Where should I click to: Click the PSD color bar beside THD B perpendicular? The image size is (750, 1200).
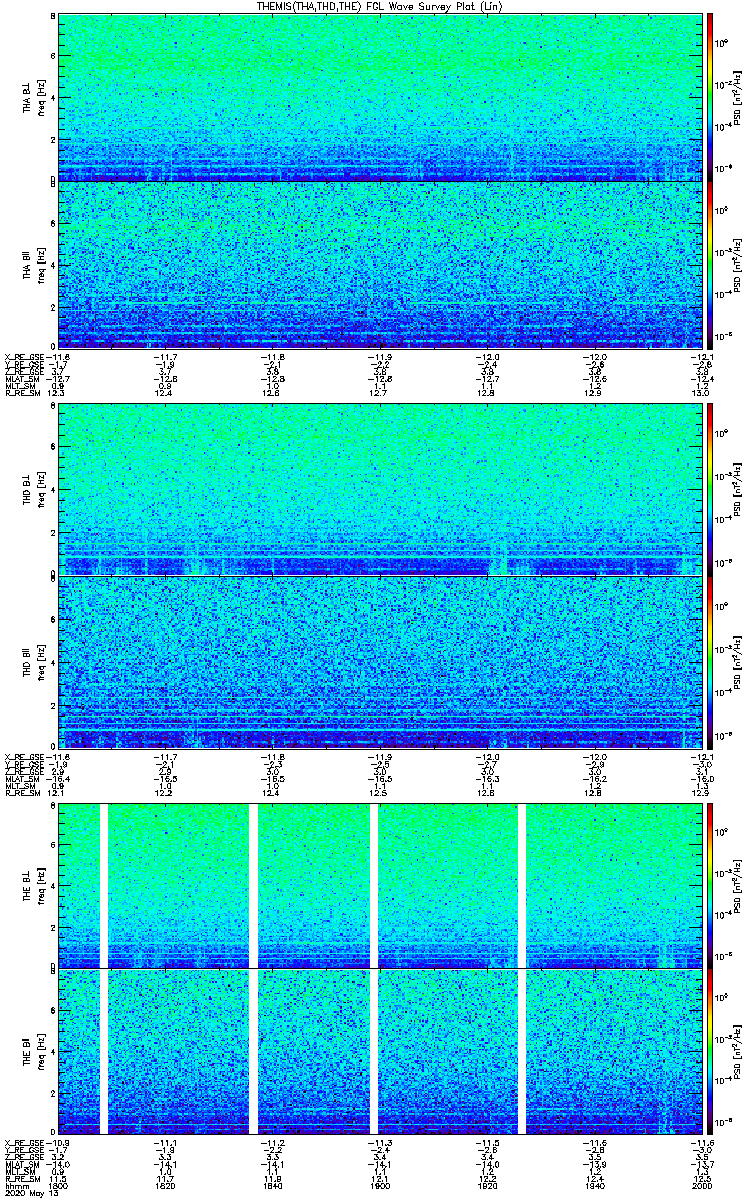tap(710, 491)
